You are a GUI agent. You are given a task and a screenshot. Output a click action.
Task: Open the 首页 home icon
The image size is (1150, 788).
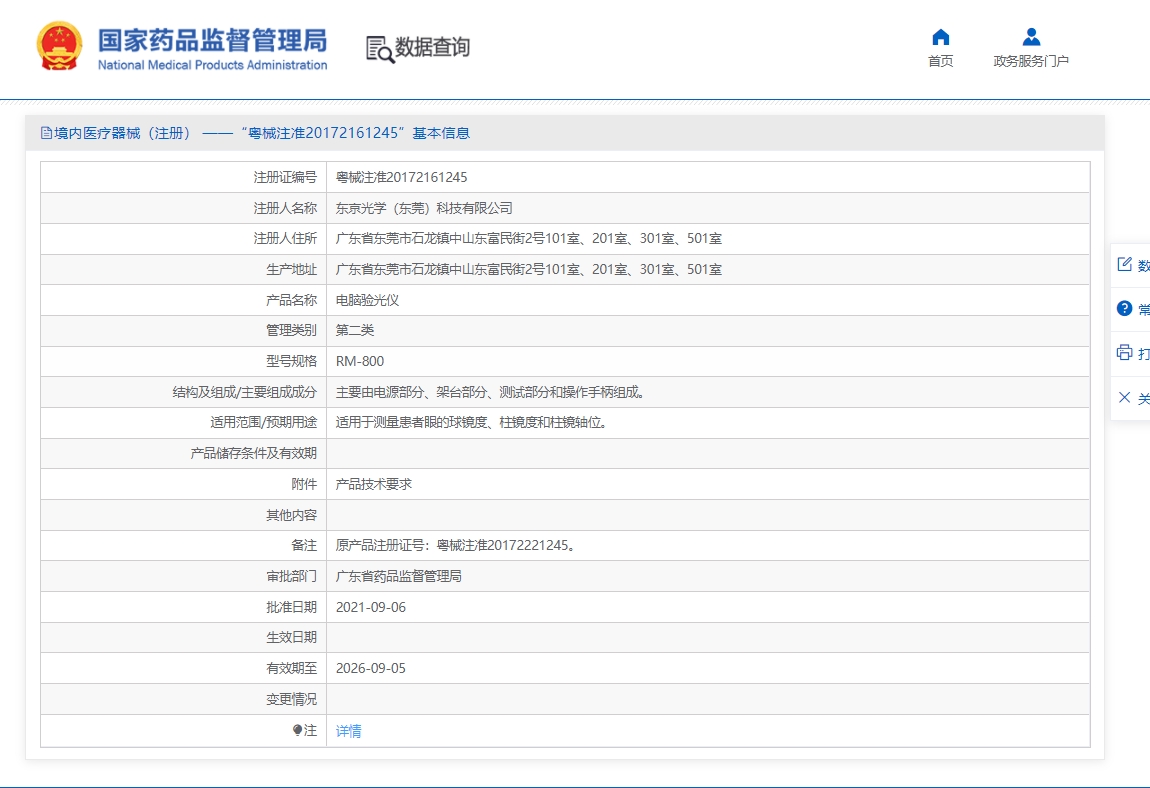pyautogui.click(x=940, y=37)
